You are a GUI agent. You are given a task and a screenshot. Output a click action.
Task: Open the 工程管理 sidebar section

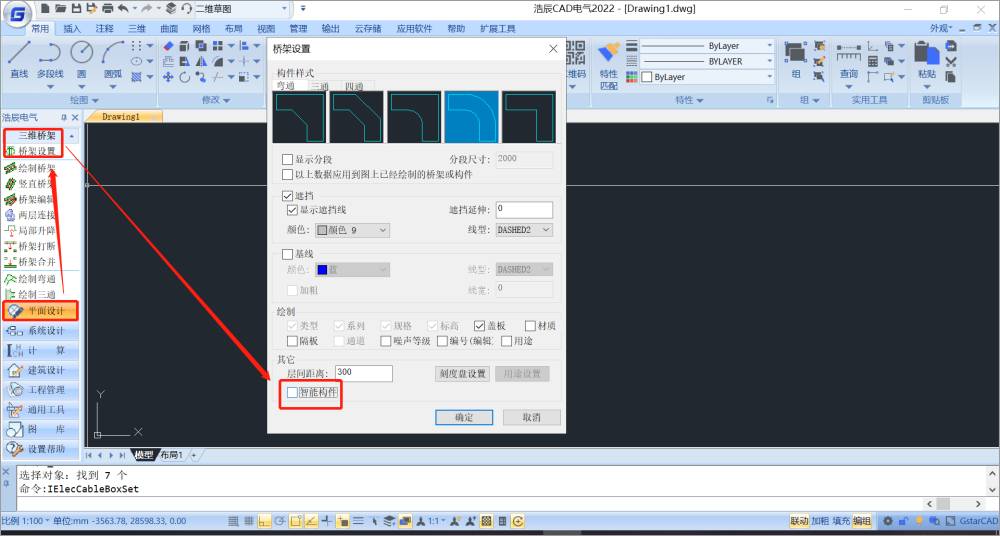(x=41, y=389)
